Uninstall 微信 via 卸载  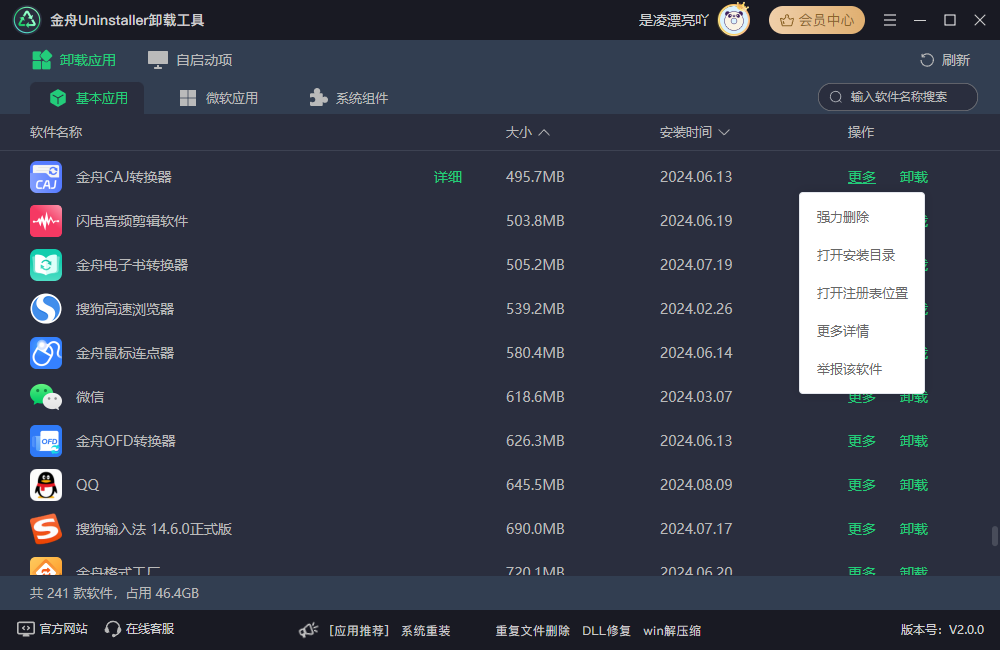coord(913,399)
